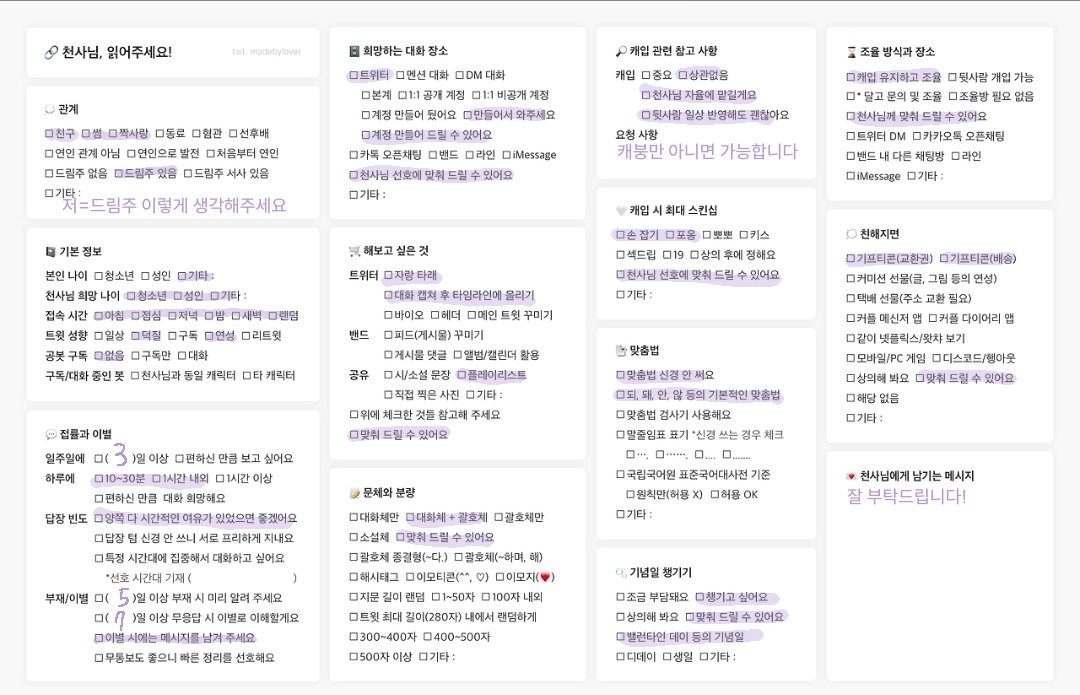Click the thought bubble icon beside "친해지면"
1080x695 pixels.
pos(851,234)
